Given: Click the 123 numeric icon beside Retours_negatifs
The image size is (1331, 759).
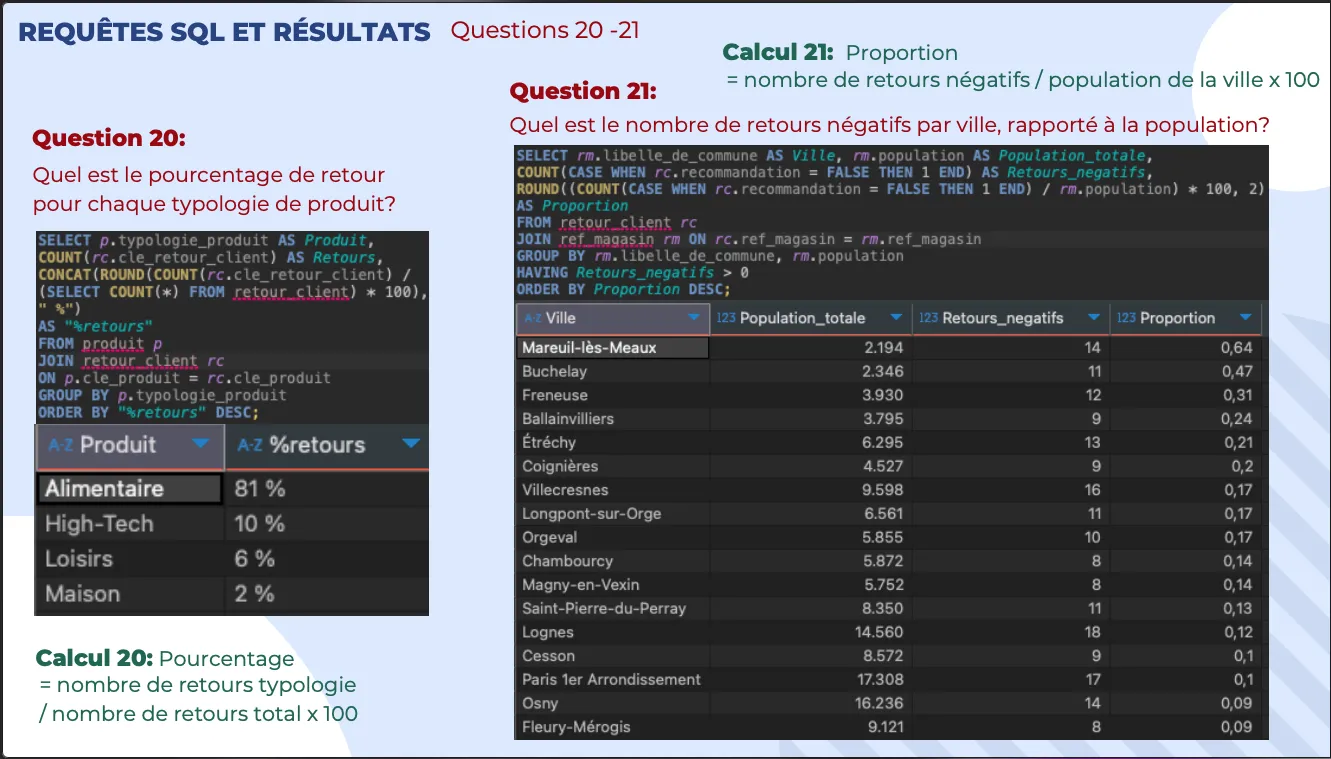Looking at the screenshot, I should [928, 318].
